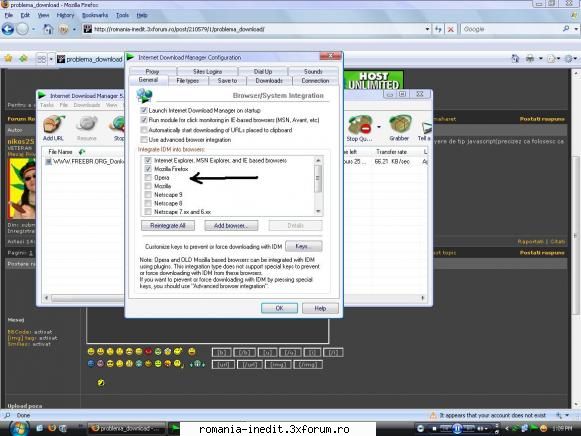Click Firefox quick launch icon on taskbar
The height and width of the screenshot is (436, 581).
[52, 428]
